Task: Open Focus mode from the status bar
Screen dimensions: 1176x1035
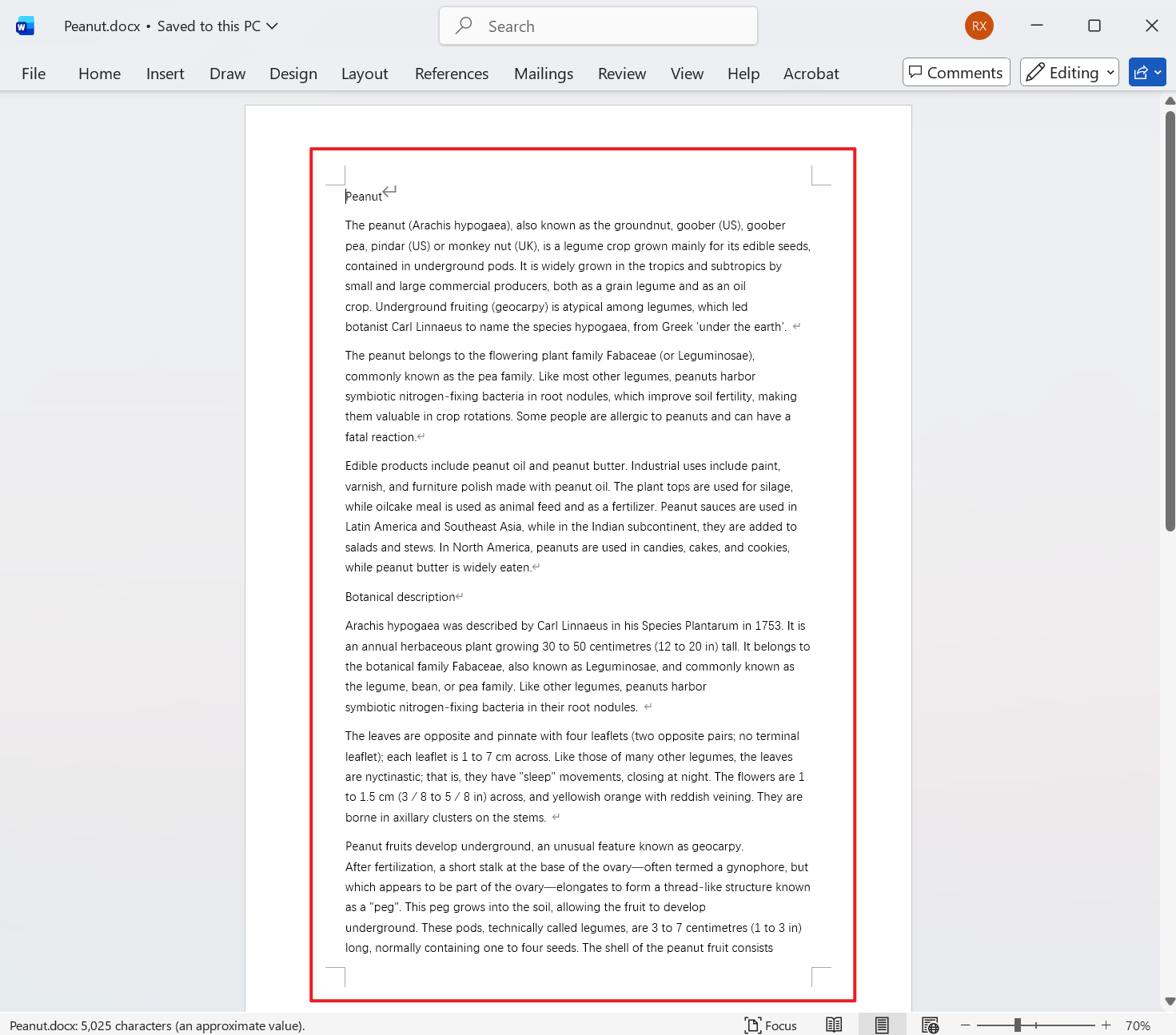Action: pos(770,1025)
